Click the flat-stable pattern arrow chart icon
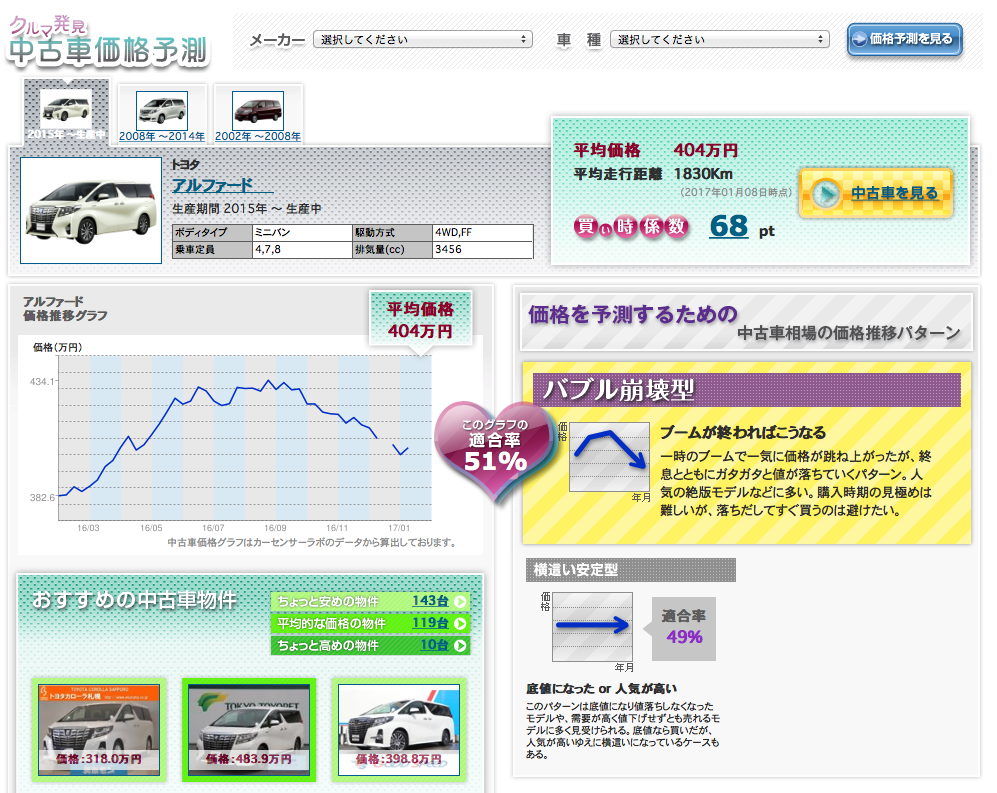This screenshot has width=997, height=793. pyautogui.click(x=592, y=627)
